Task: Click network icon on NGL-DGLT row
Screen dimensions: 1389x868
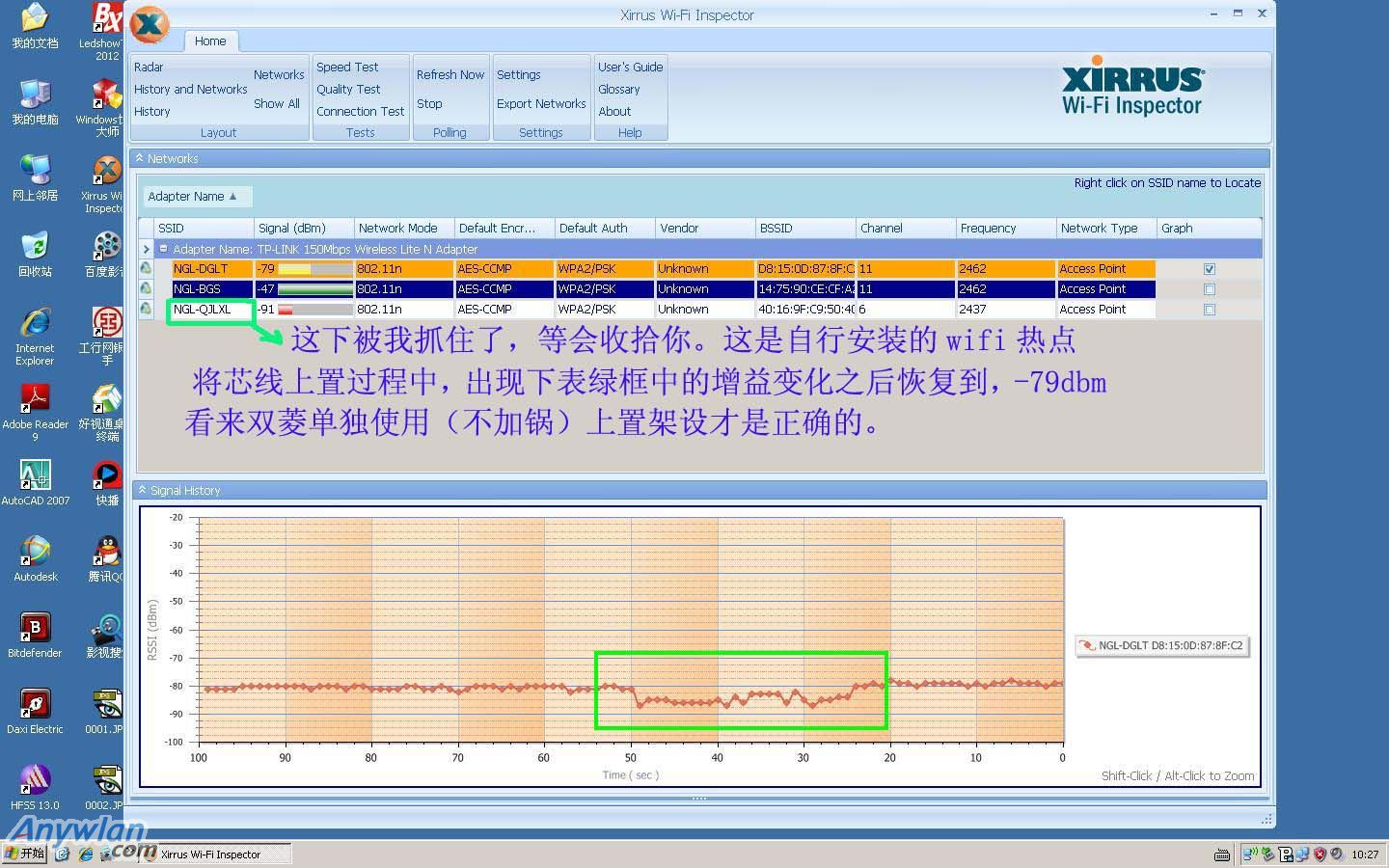Action: coord(146,268)
